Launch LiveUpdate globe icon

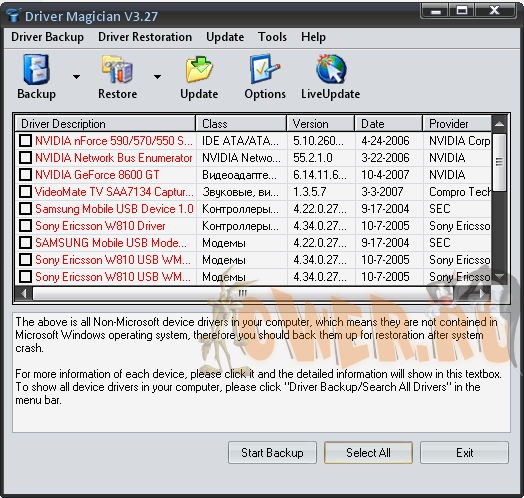tap(331, 69)
